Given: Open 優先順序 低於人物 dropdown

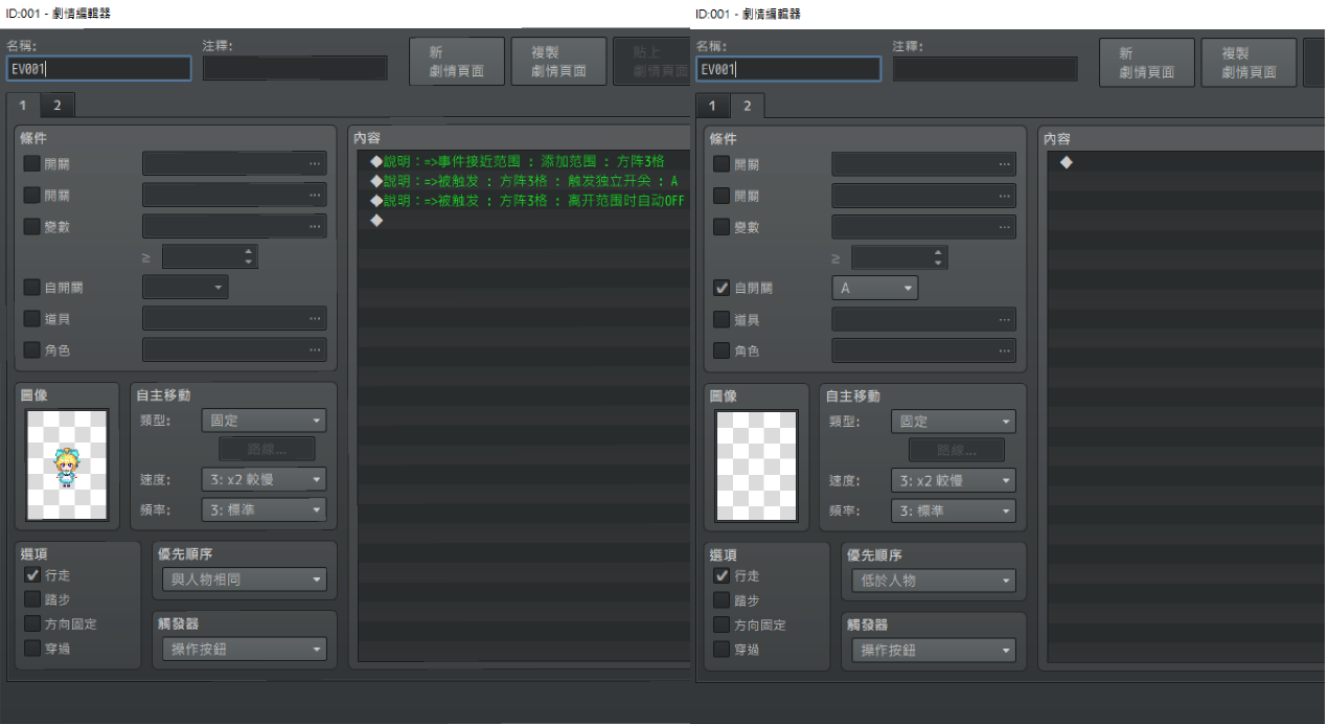Looking at the screenshot, I should point(933,580).
